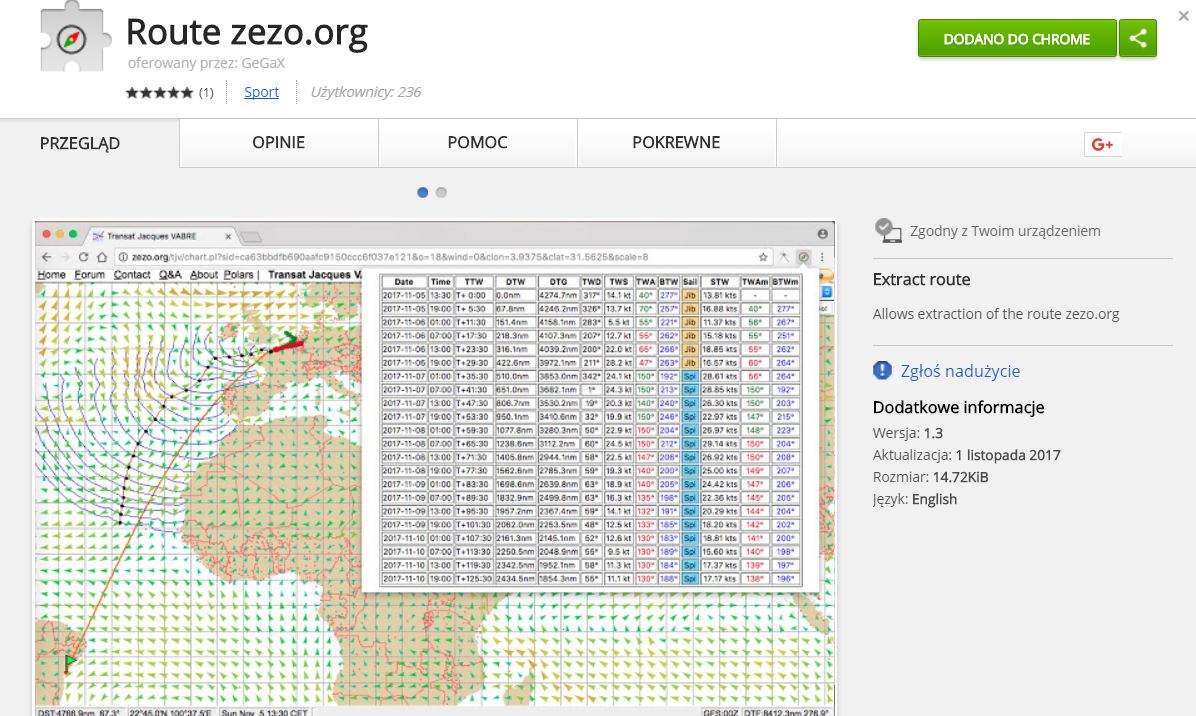Screen dimensions: 1196x716
Task: Click the 'oferowany przez: GeGaX' text
Action: pos(206,63)
